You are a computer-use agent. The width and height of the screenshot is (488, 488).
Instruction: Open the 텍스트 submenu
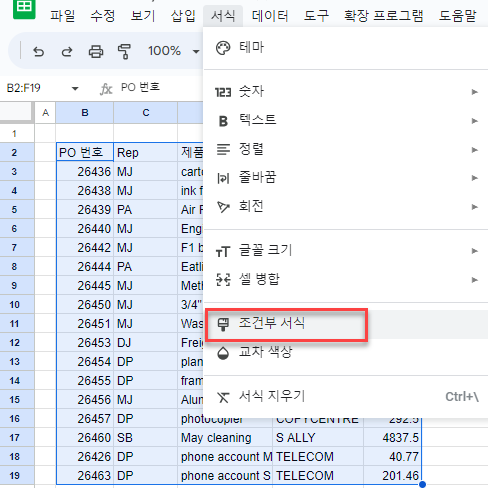coord(345,120)
